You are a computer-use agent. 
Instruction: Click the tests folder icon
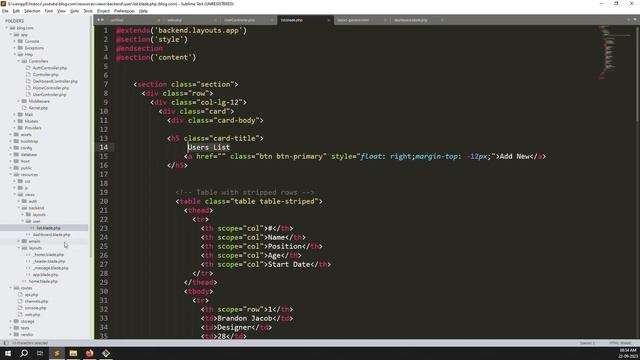(16, 328)
